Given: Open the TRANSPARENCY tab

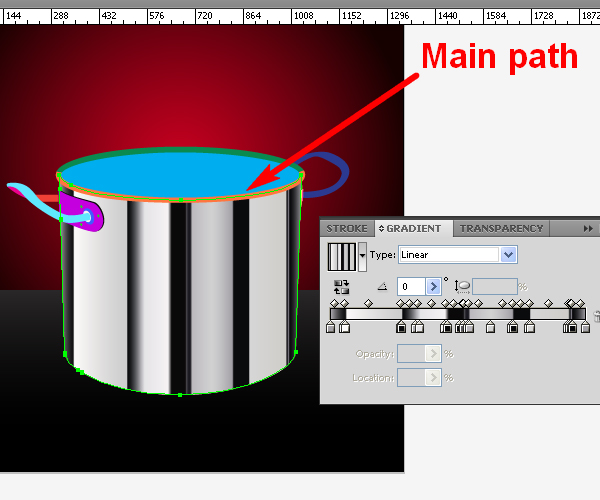Looking at the screenshot, I should pyautogui.click(x=501, y=228).
